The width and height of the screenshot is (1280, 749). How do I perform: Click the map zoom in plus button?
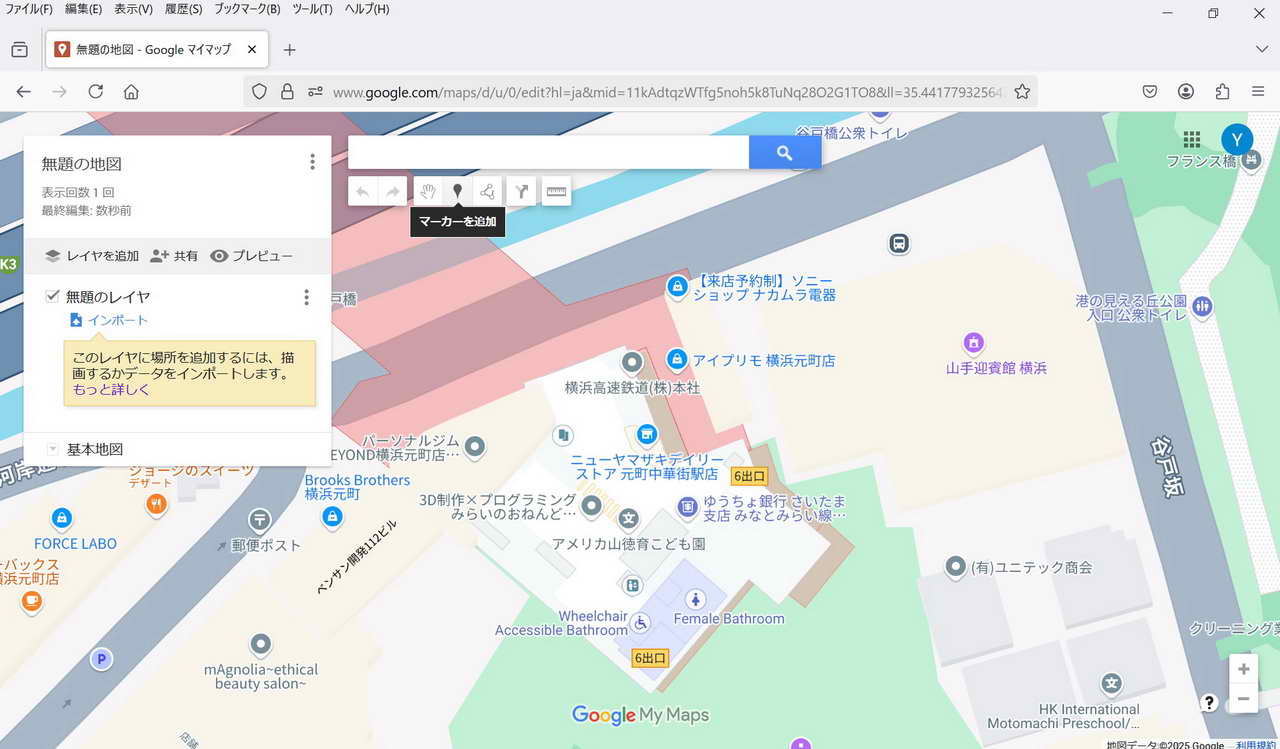(1243, 669)
